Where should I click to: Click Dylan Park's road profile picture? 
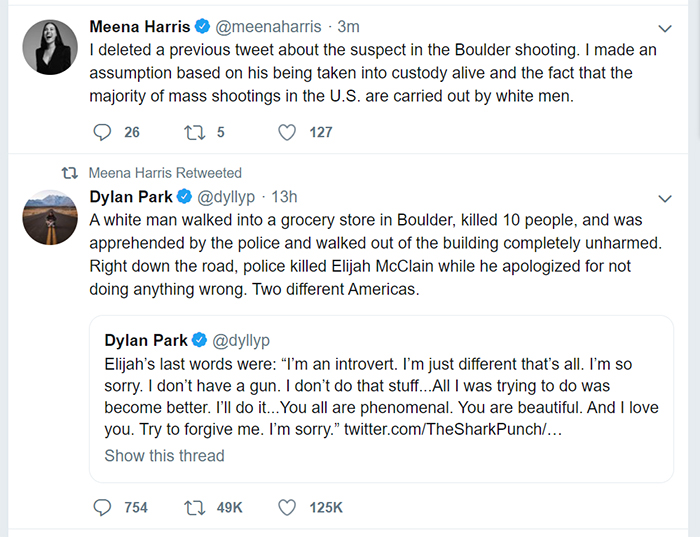pyautogui.click(x=49, y=217)
